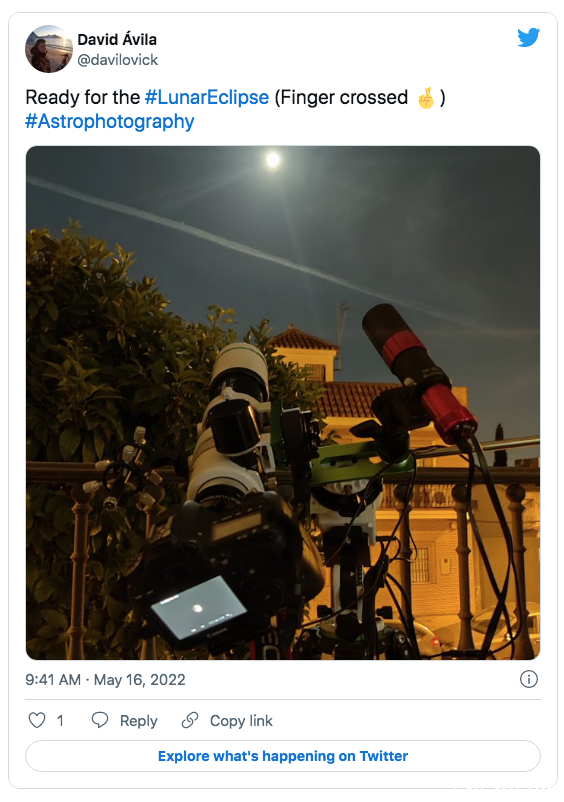564x802 pixels.
Task: Click the Reply text button
Action: click(x=139, y=721)
